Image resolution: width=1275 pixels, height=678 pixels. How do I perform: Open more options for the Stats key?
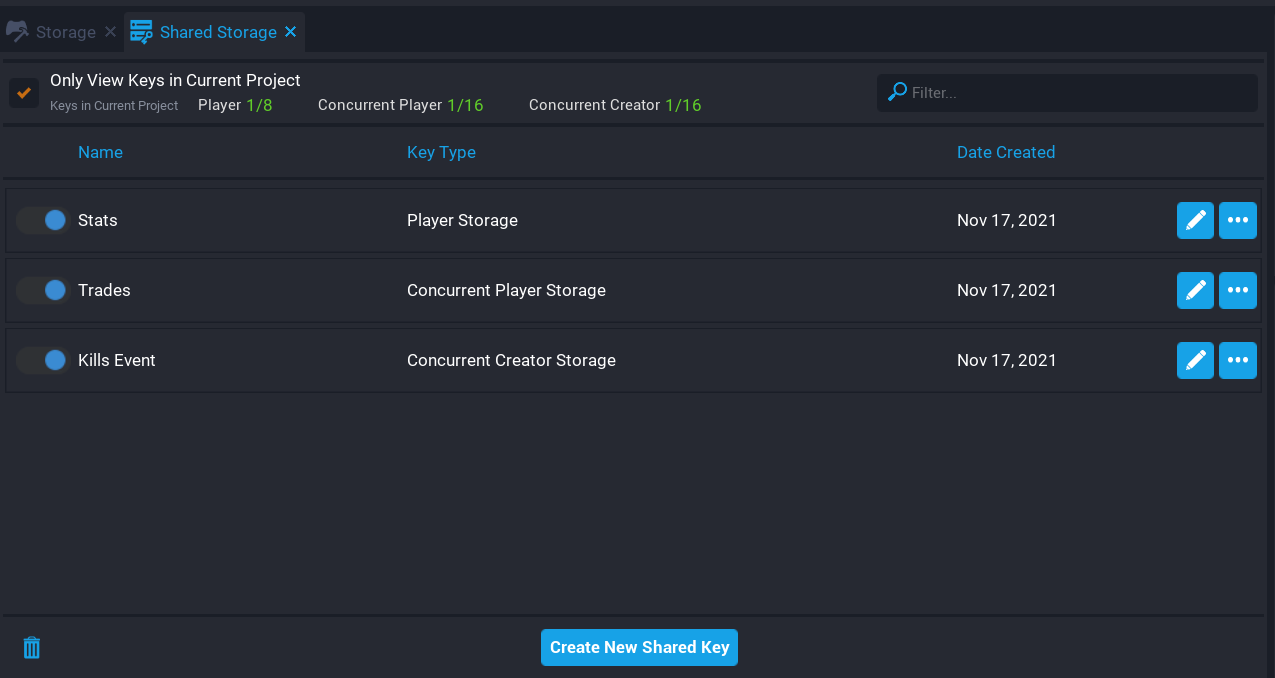pos(1237,220)
